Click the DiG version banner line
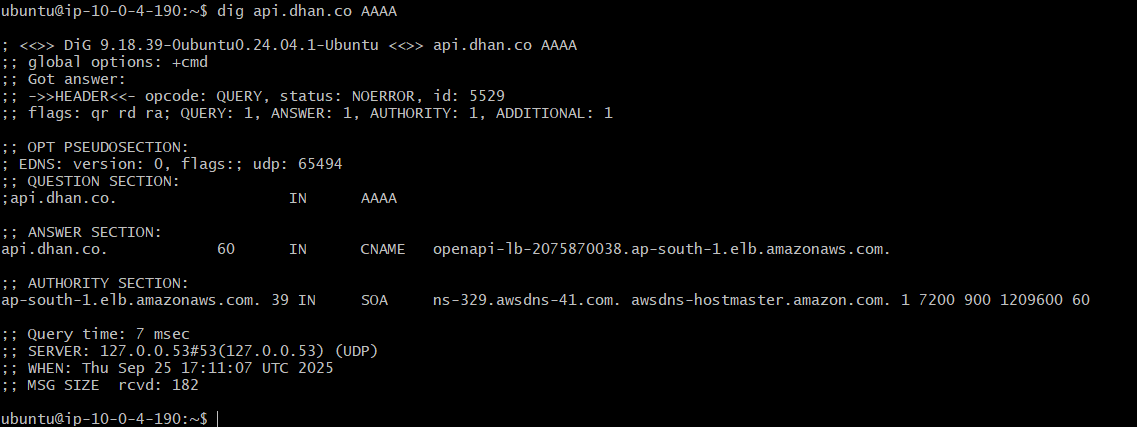The image size is (1137, 427). click(289, 45)
